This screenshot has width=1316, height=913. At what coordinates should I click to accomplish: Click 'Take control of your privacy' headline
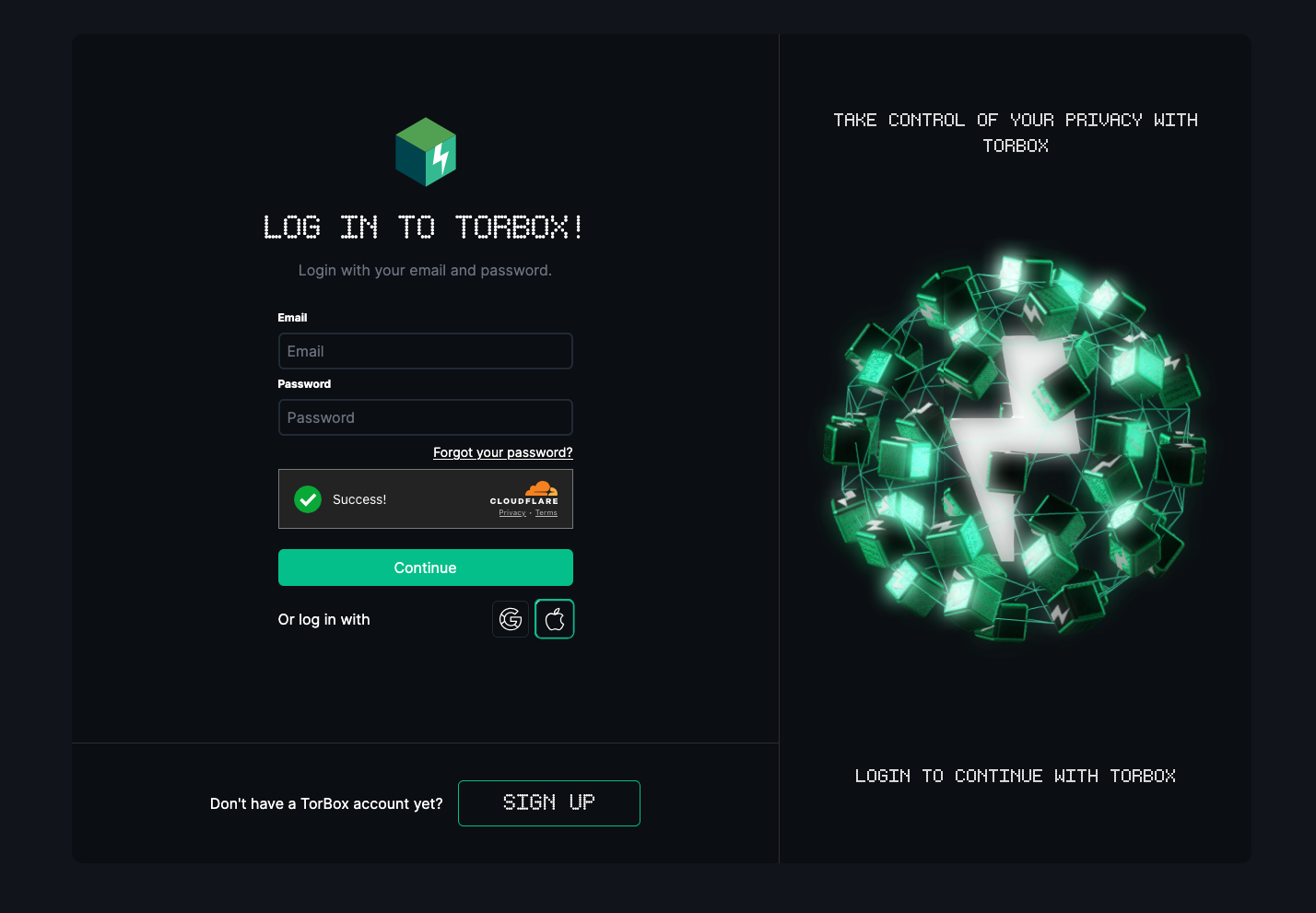(x=1016, y=133)
